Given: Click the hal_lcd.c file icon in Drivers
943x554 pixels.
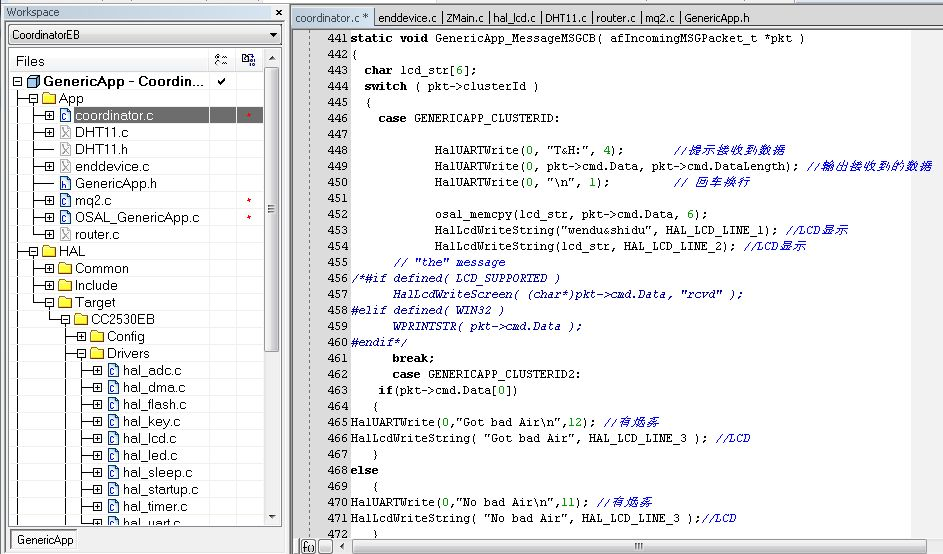Looking at the screenshot, I should point(113,439).
